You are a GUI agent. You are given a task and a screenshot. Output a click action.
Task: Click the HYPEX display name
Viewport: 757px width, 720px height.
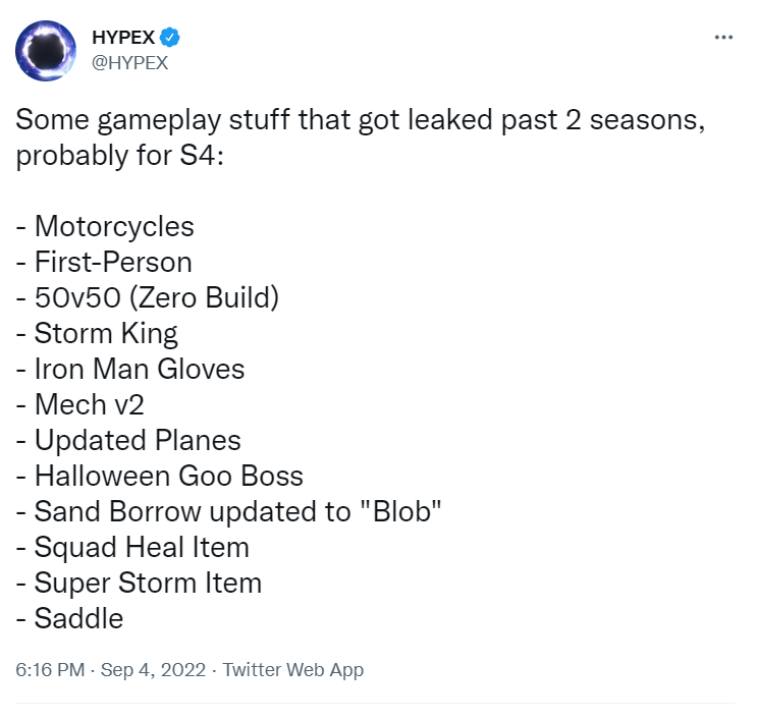[123, 38]
